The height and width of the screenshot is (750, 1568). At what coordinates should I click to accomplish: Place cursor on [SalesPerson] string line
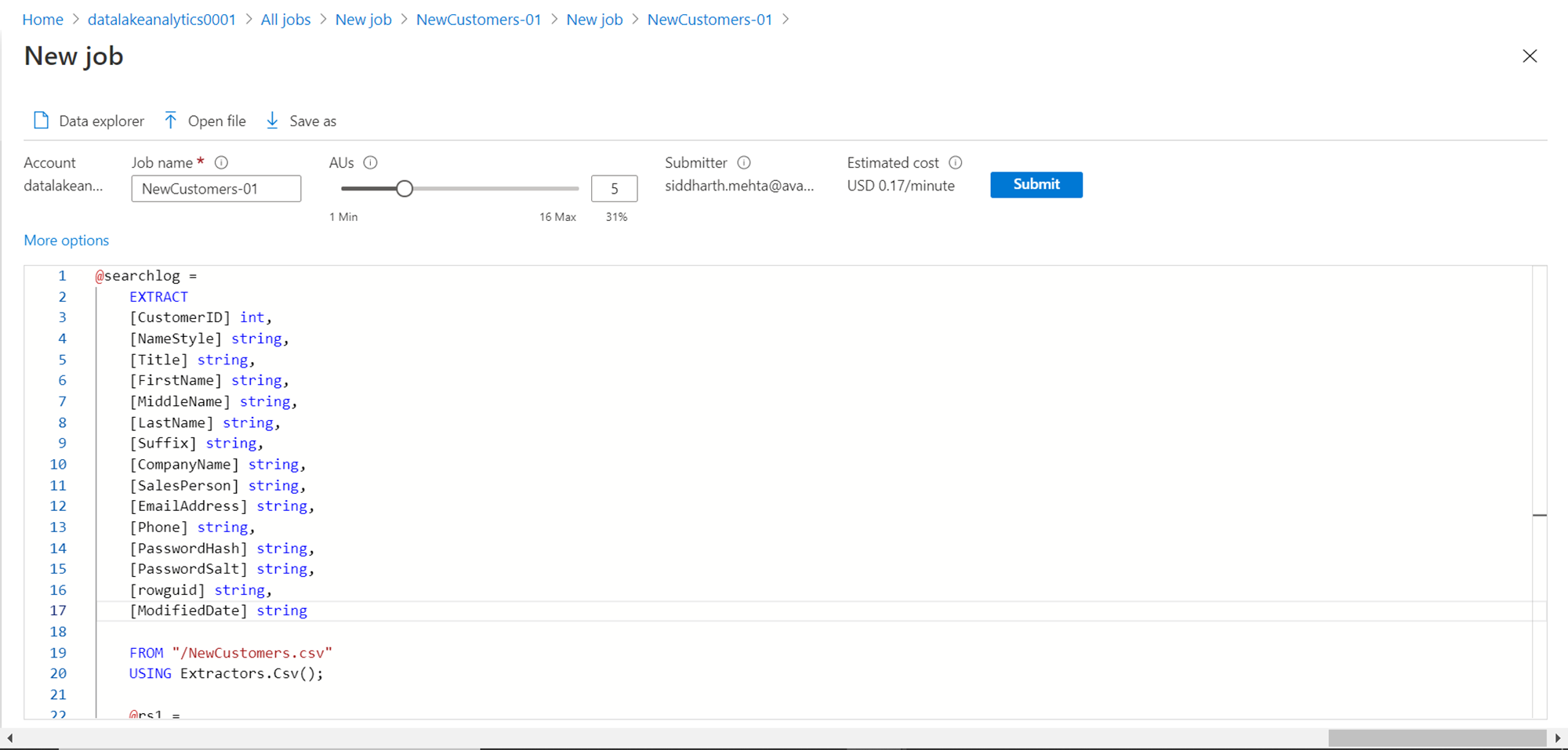218,485
